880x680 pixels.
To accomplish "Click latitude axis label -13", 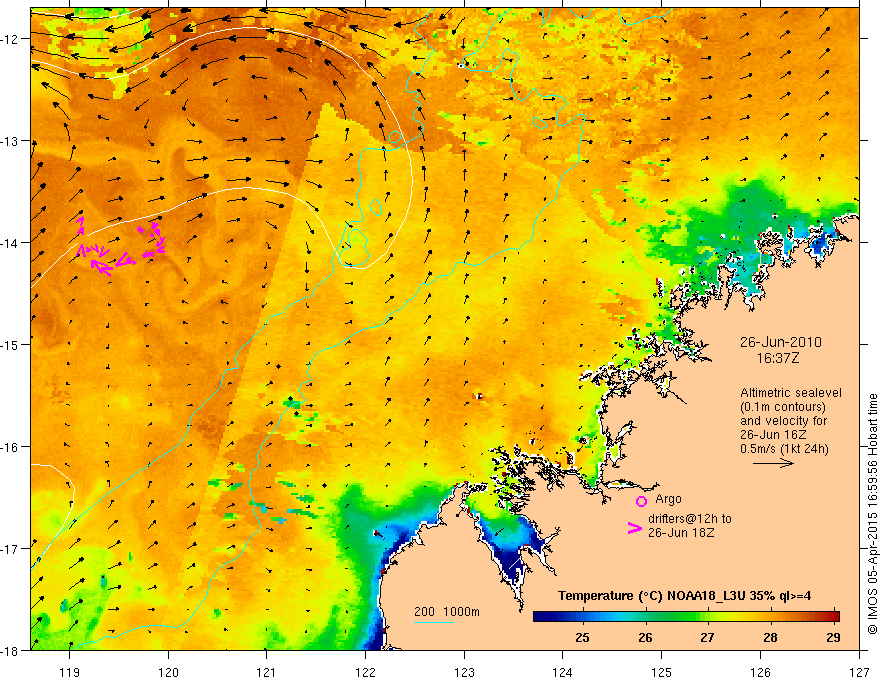I will click(10, 141).
